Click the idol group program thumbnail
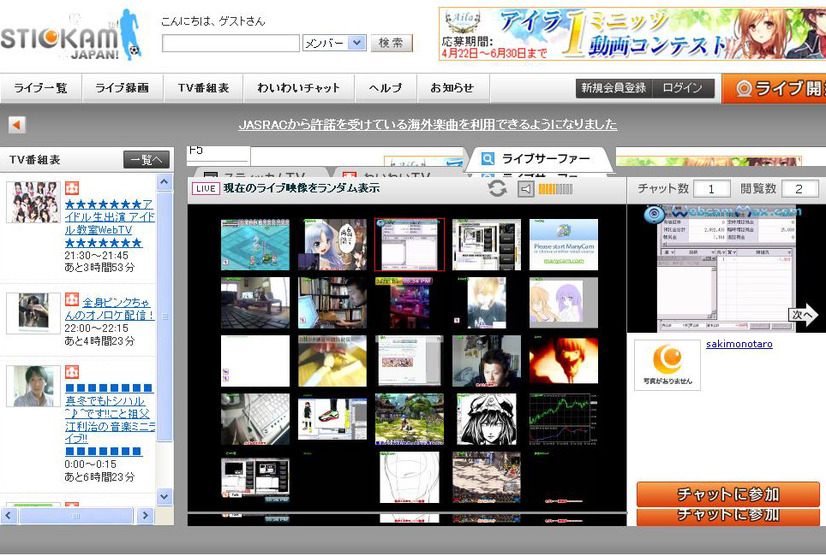This screenshot has width=826, height=556. coord(33,202)
